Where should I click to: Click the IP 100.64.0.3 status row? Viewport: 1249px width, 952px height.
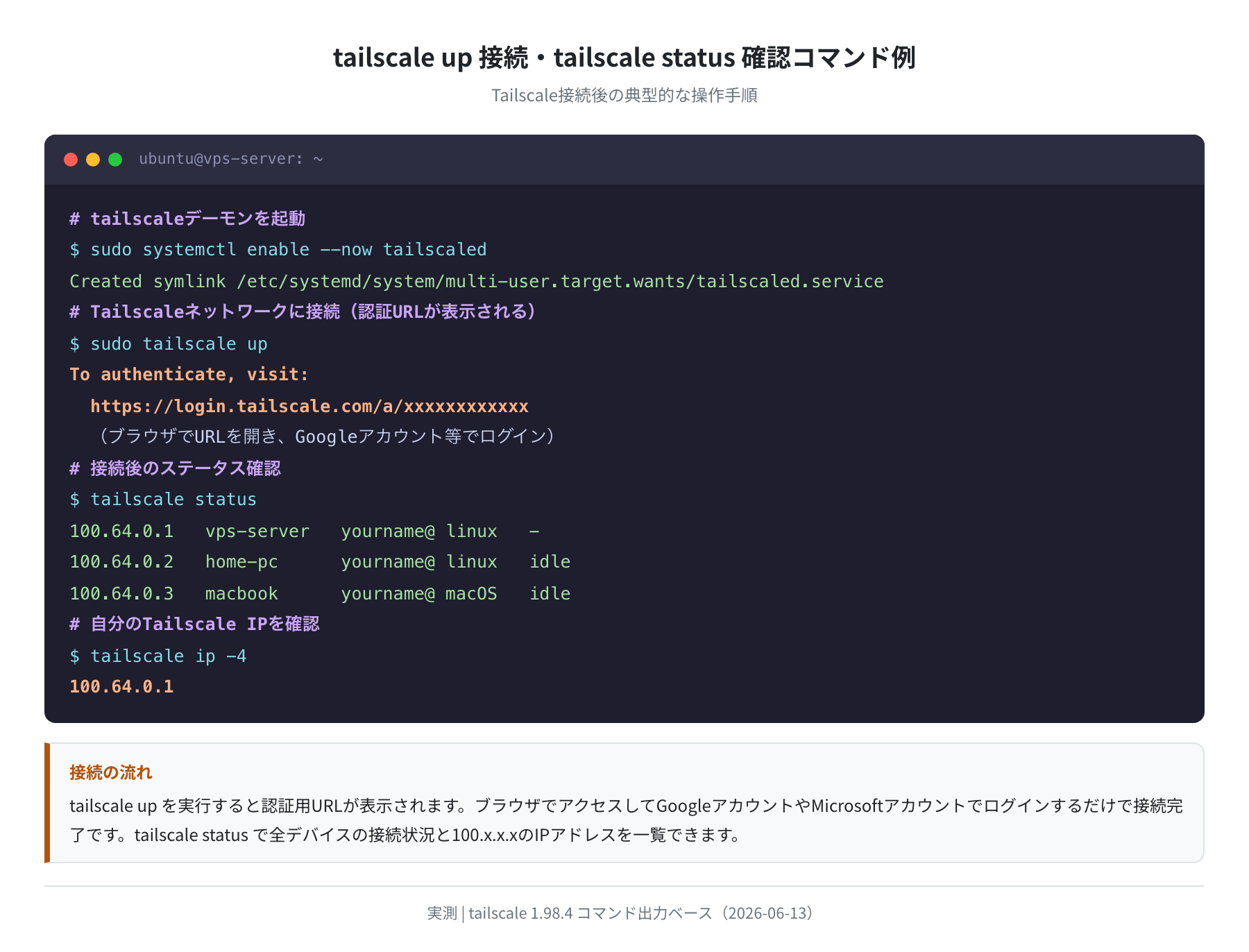pos(121,593)
